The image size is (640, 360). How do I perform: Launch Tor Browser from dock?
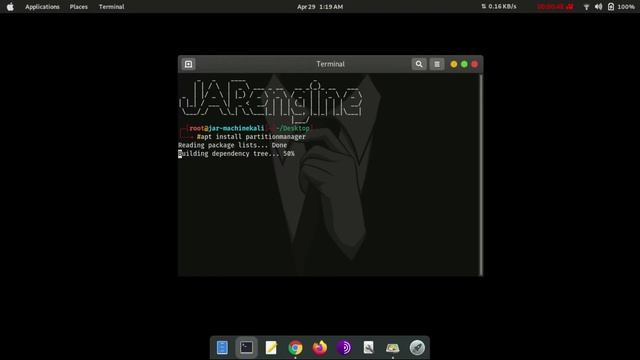point(344,347)
